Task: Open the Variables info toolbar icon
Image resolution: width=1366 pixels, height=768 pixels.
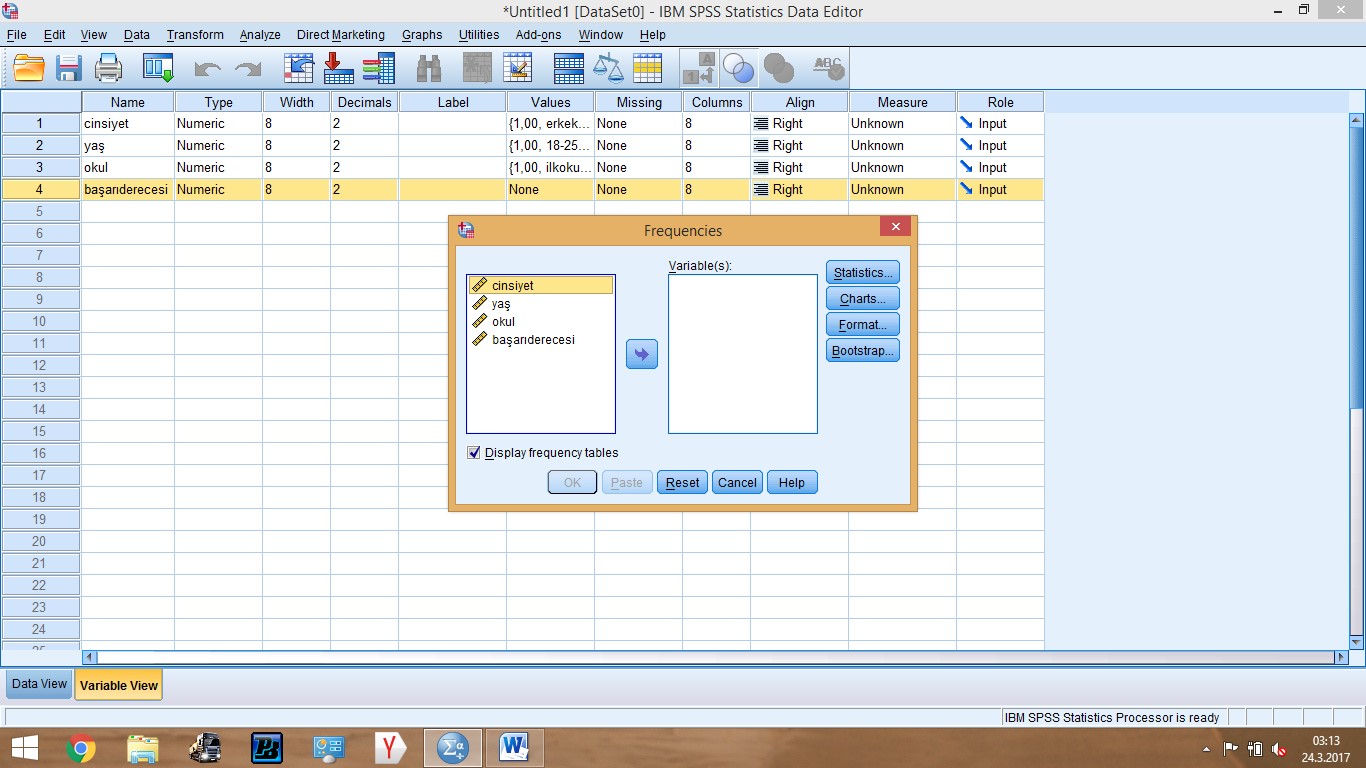Action: pyautogui.click(x=378, y=68)
